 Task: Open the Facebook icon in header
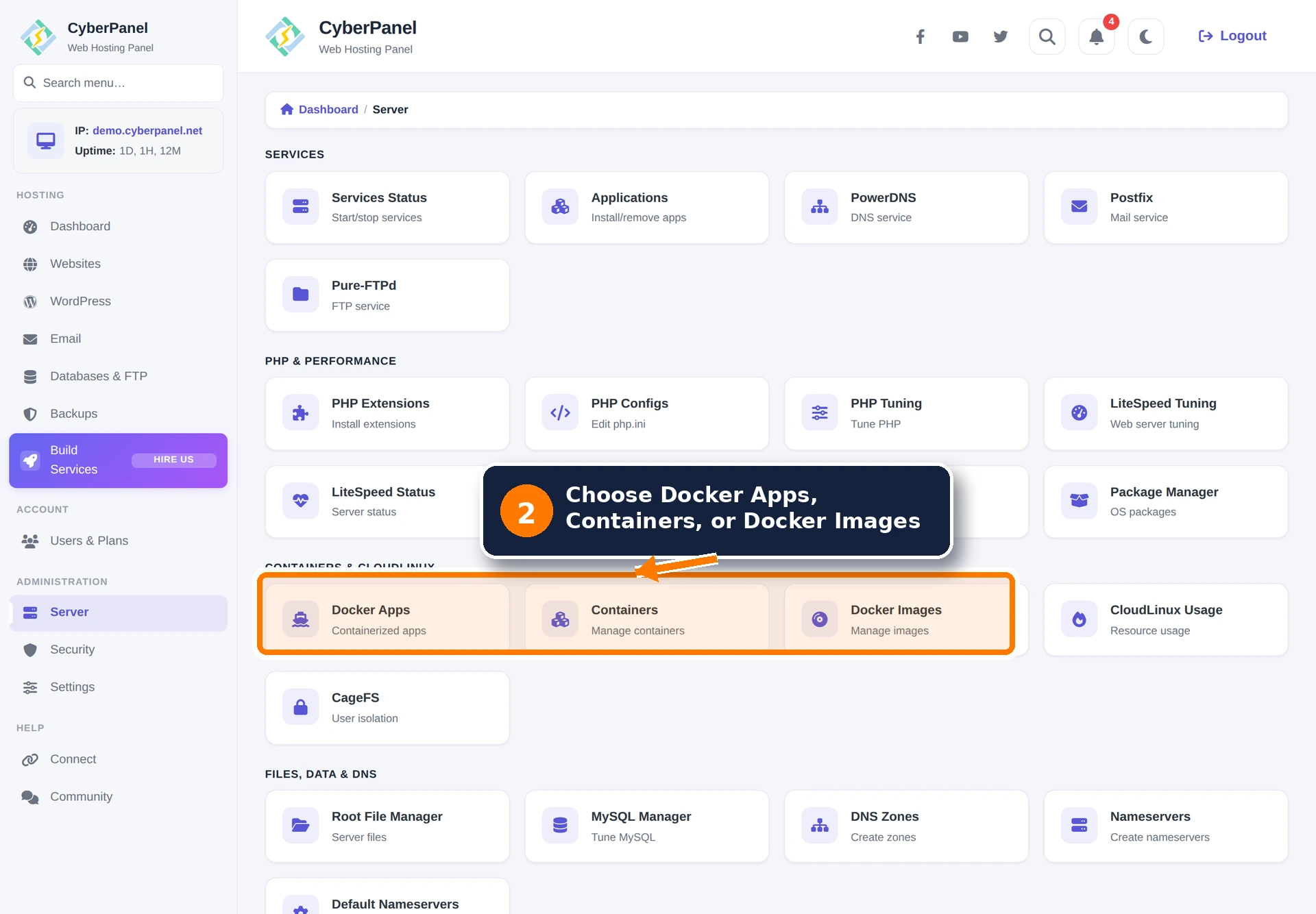[x=921, y=36]
